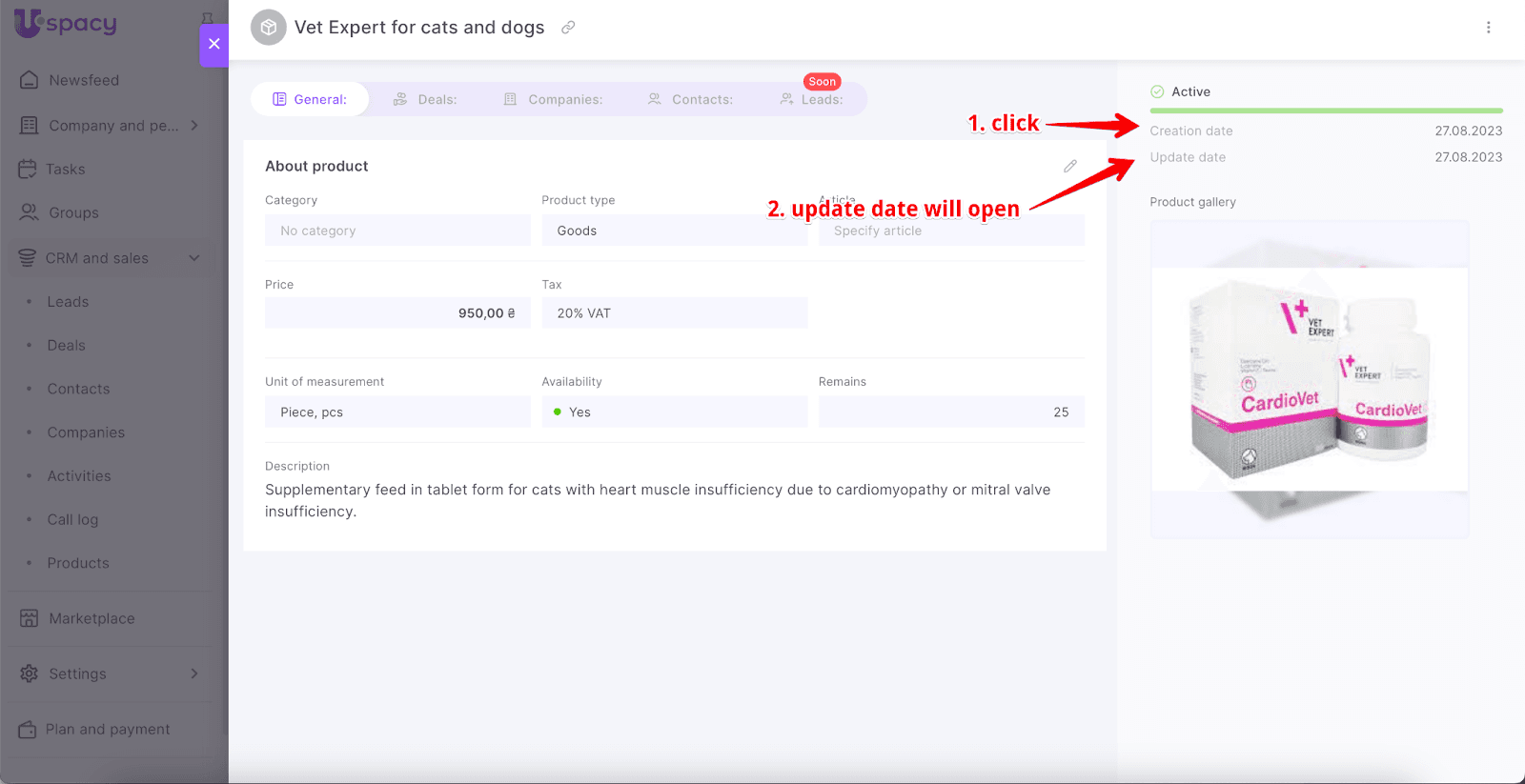Expand the Settings submenu arrow
The image size is (1525, 784).
point(194,673)
